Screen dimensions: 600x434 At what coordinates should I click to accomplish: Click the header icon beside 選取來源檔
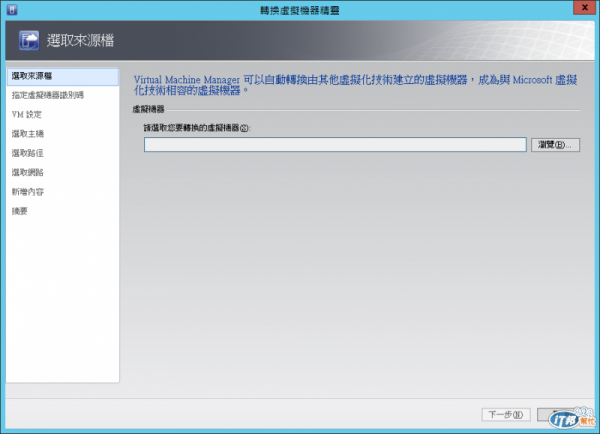coord(29,40)
